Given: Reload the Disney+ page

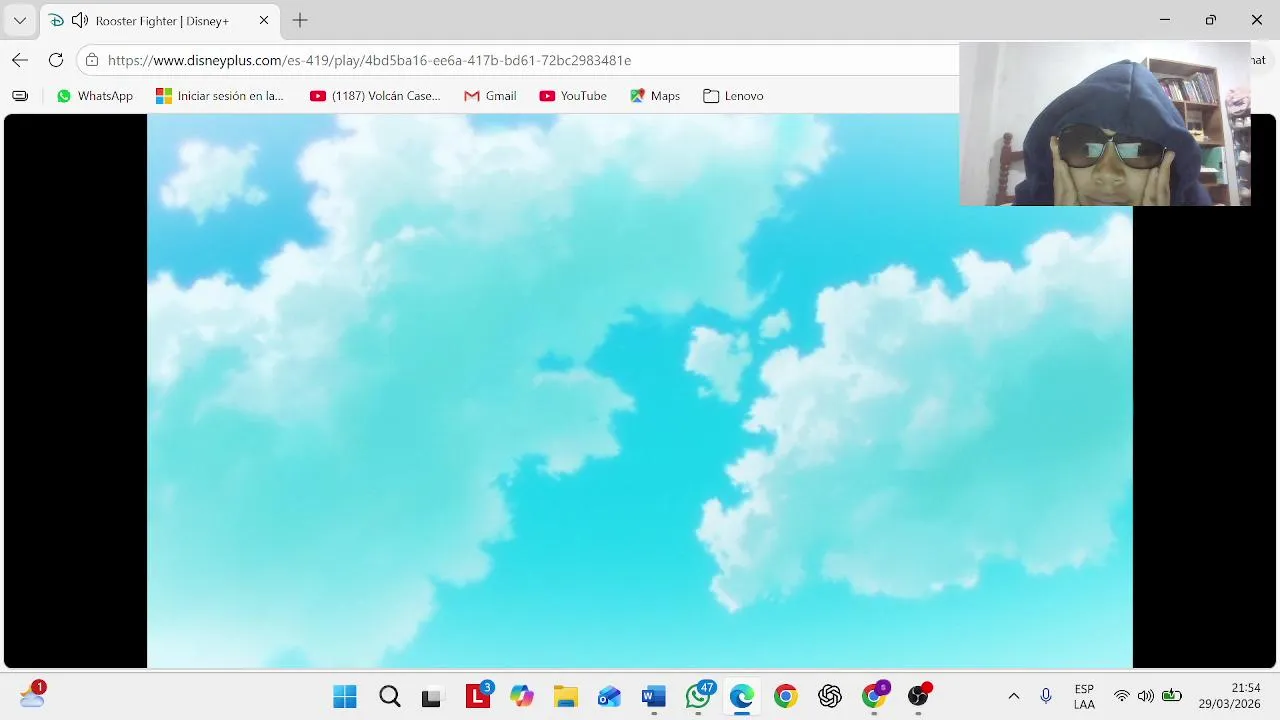Looking at the screenshot, I should click(56, 60).
